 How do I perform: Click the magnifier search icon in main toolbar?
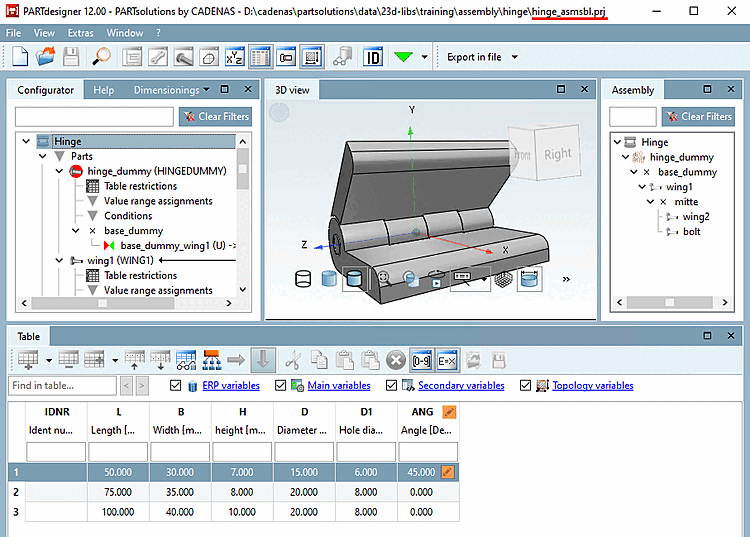pos(102,57)
